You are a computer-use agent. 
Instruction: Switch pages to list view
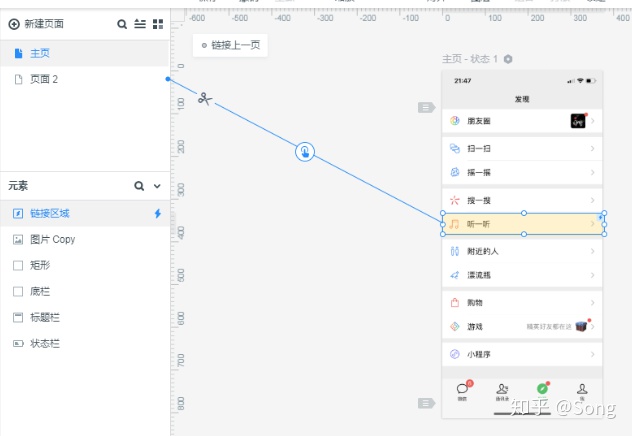click(140, 24)
